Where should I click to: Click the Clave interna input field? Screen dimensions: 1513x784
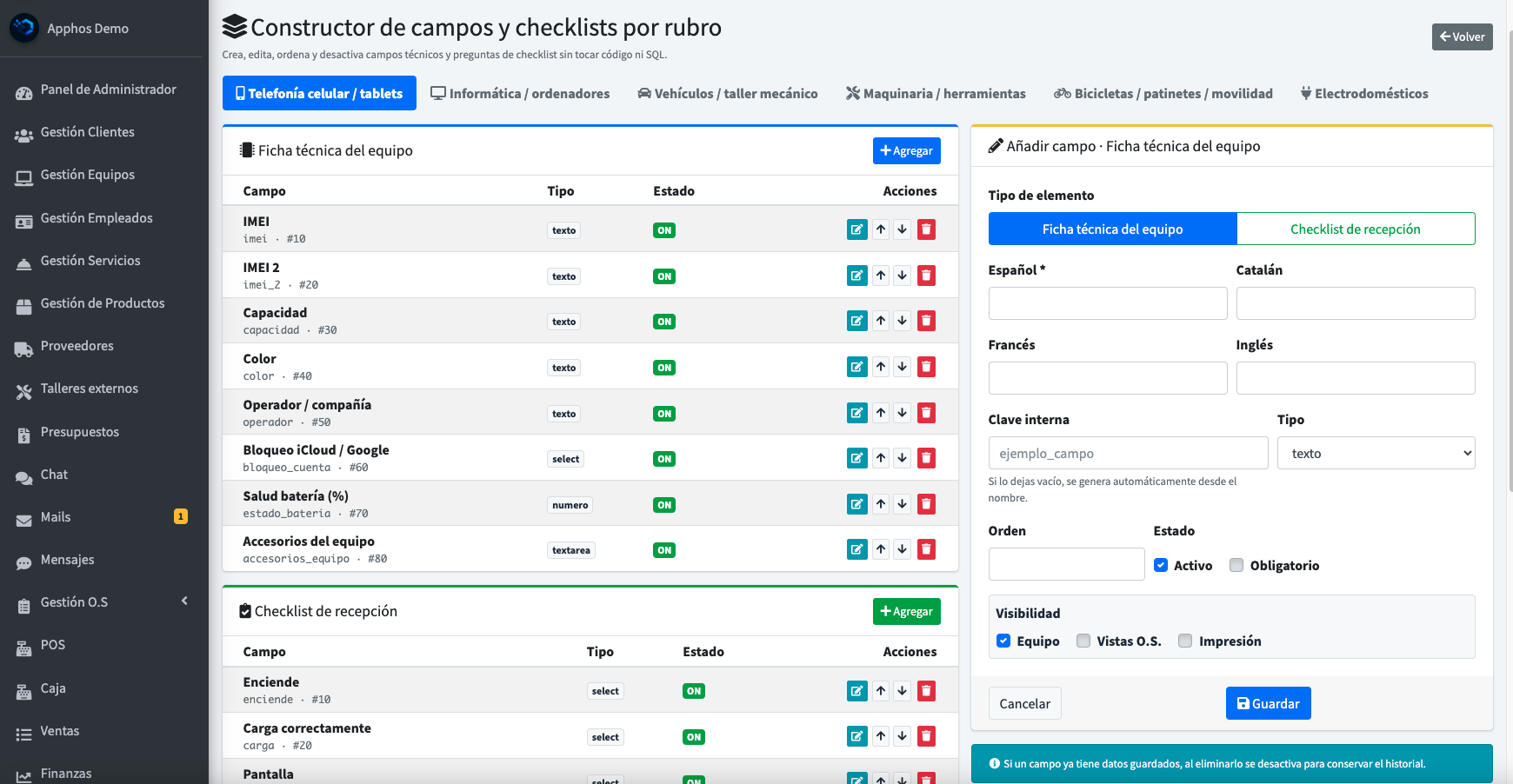(1128, 453)
